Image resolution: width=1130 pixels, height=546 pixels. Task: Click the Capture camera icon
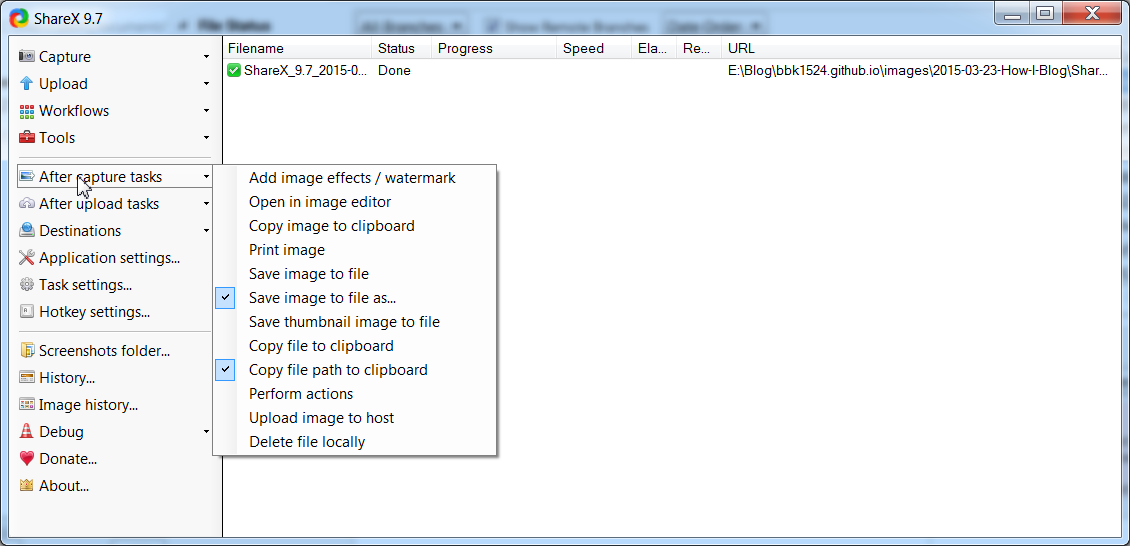(27, 56)
